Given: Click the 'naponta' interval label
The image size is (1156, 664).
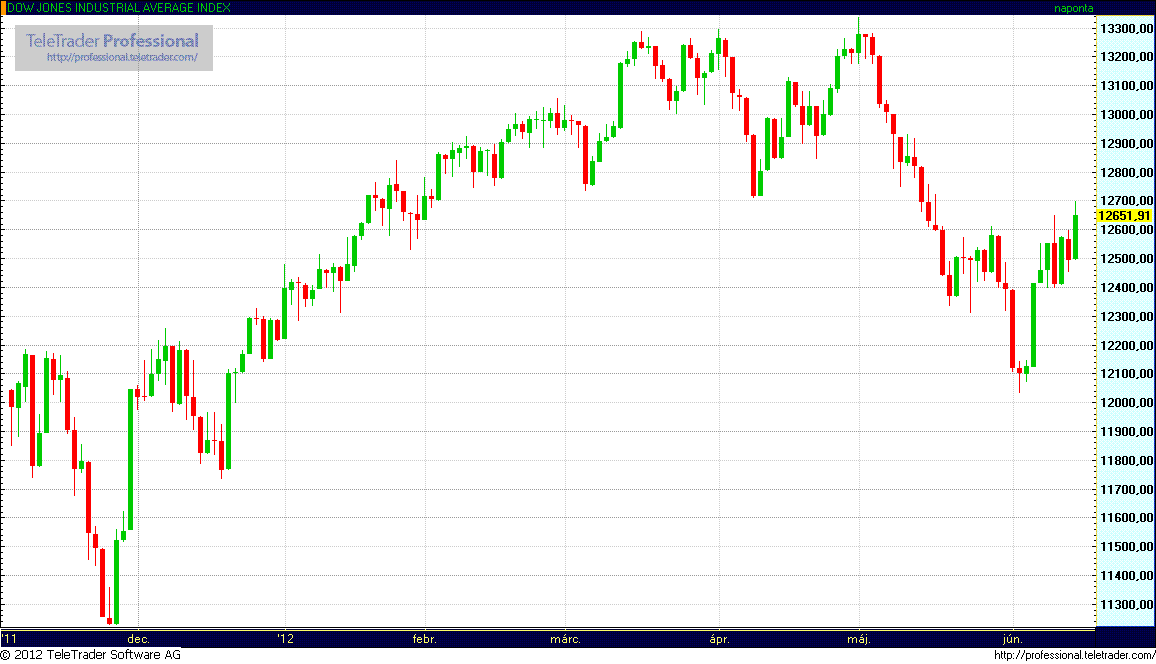Looking at the screenshot, I should (1073, 8).
